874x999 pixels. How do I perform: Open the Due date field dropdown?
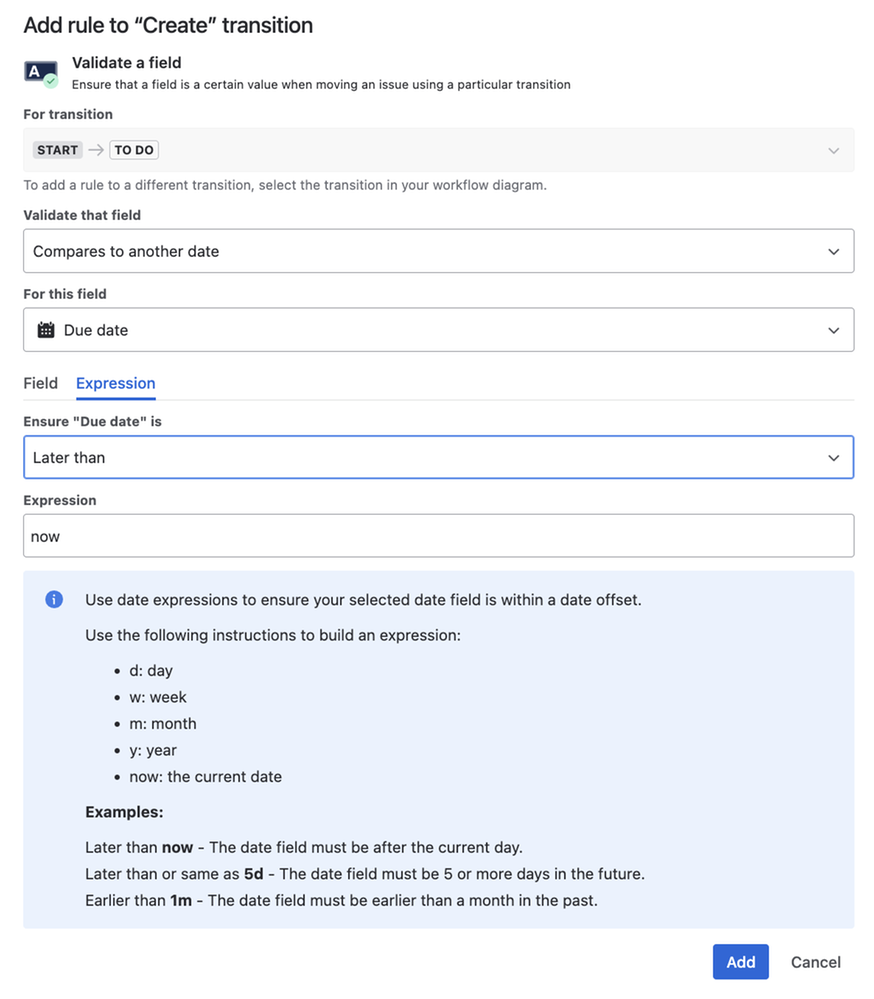pos(439,330)
